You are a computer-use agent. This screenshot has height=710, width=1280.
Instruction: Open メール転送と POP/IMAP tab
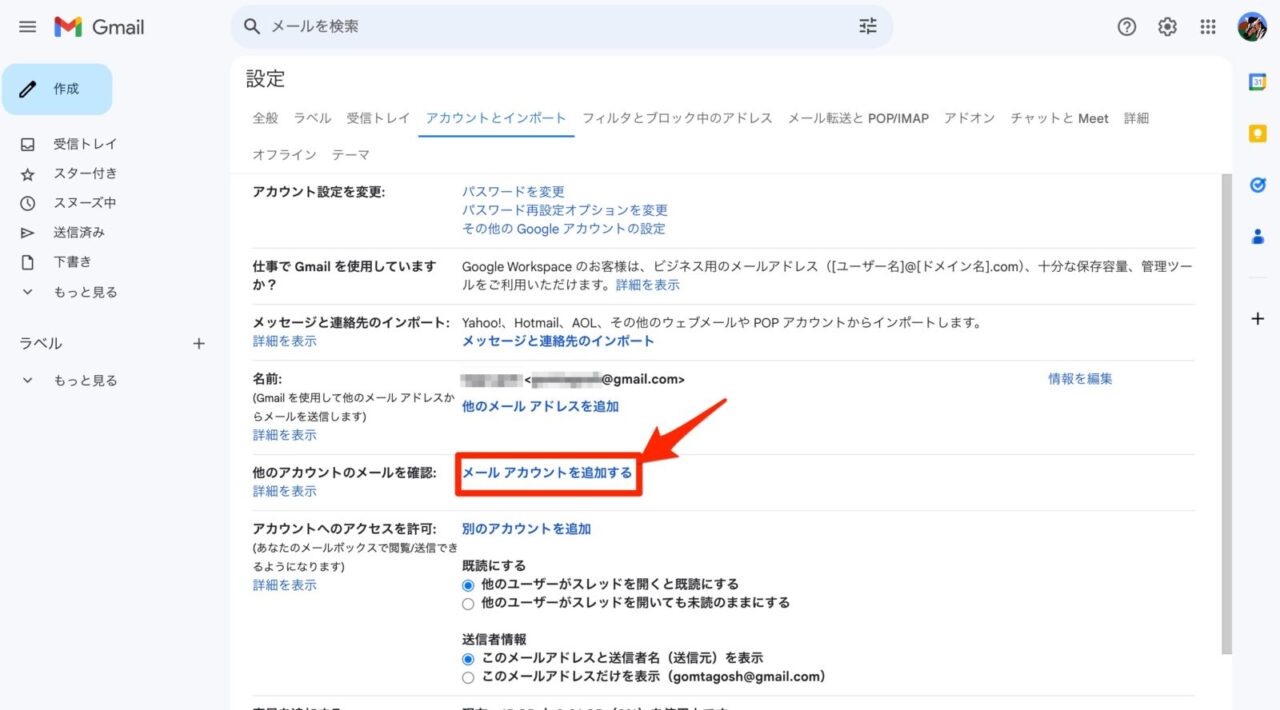pyautogui.click(x=858, y=118)
